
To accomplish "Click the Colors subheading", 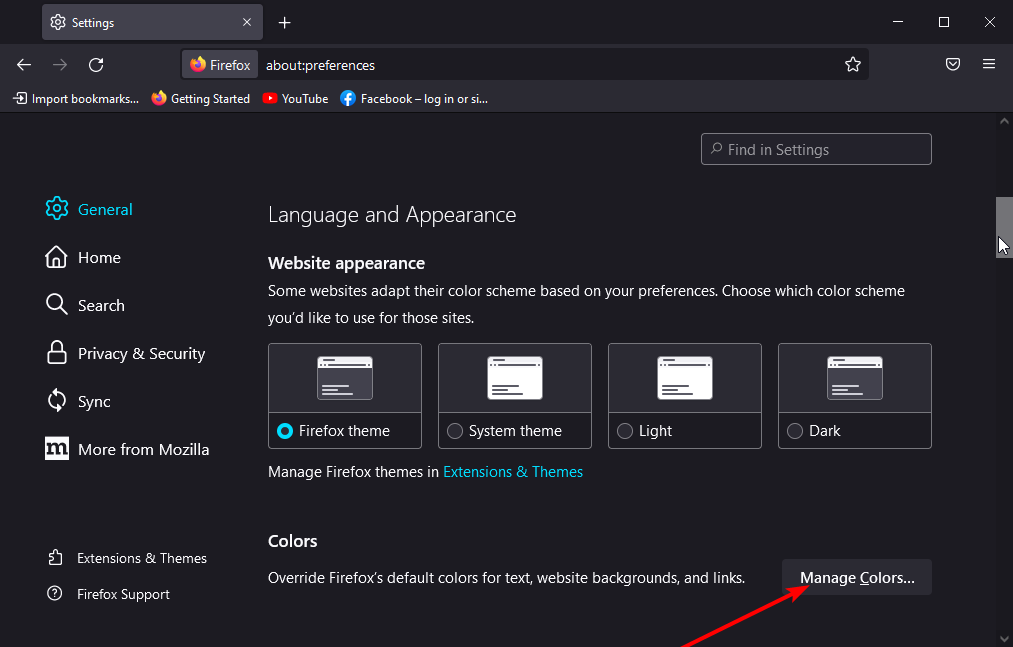I will (x=293, y=541).
